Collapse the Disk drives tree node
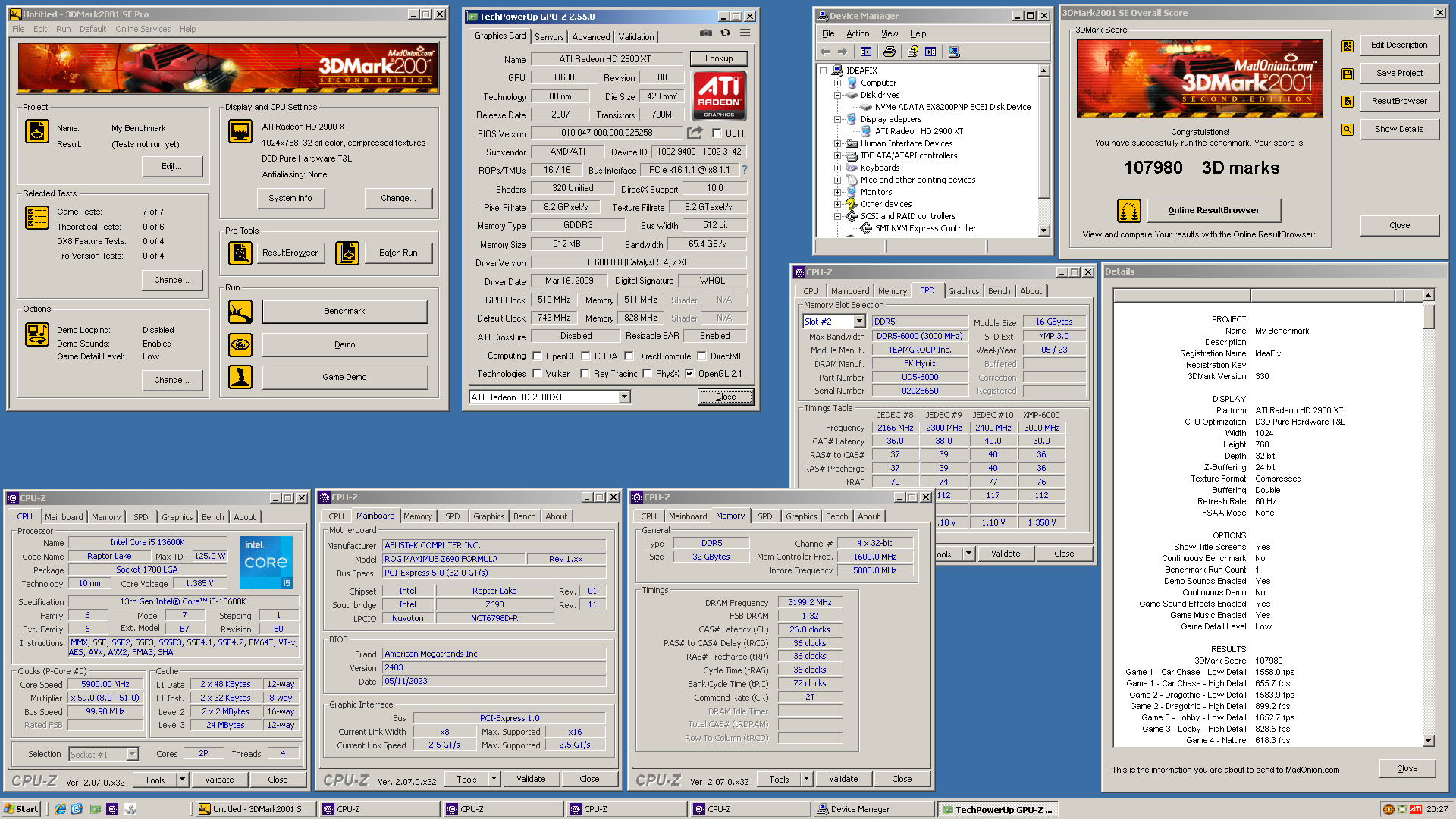The image size is (1456, 819). (838, 96)
